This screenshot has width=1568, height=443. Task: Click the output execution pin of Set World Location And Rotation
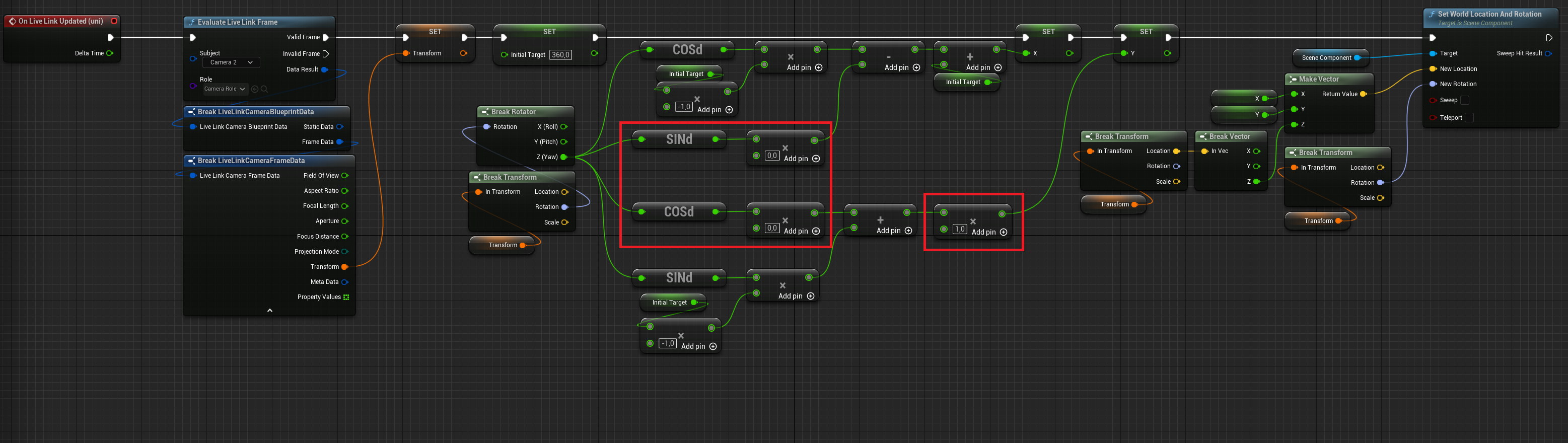point(1548,38)
